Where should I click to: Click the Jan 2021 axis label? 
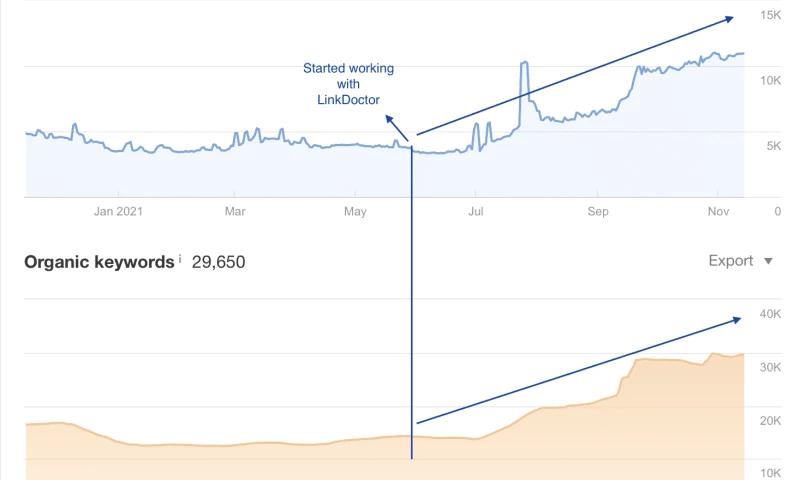pos(118,211)
